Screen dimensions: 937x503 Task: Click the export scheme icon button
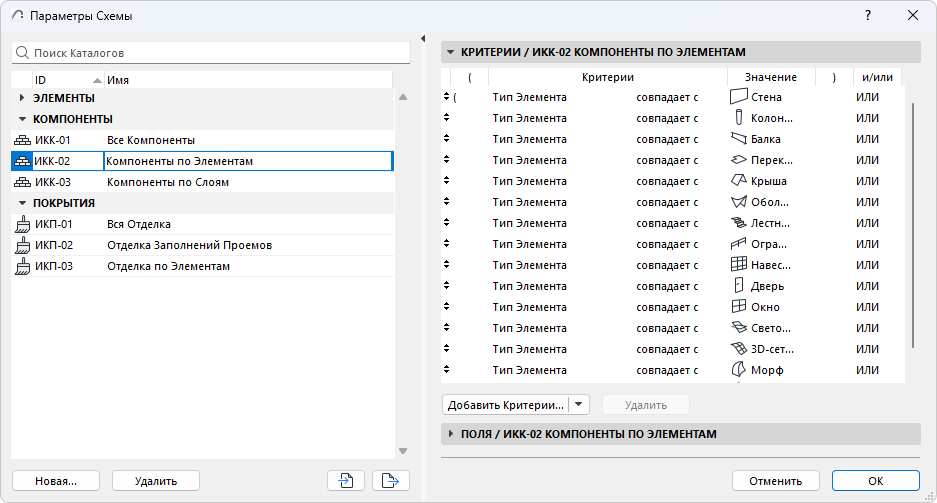tap(391, 481)
